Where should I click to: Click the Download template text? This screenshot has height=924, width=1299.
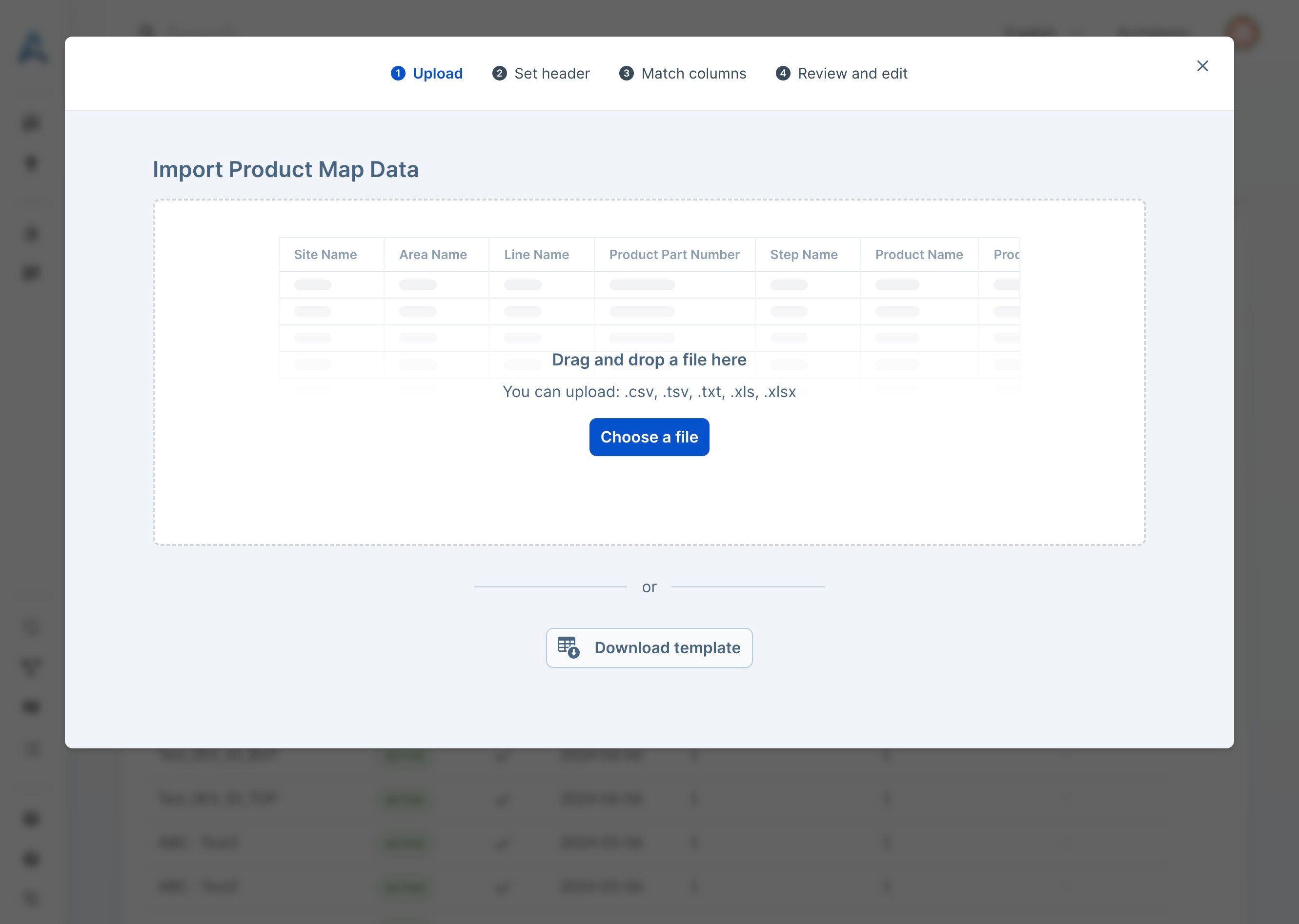667,647
